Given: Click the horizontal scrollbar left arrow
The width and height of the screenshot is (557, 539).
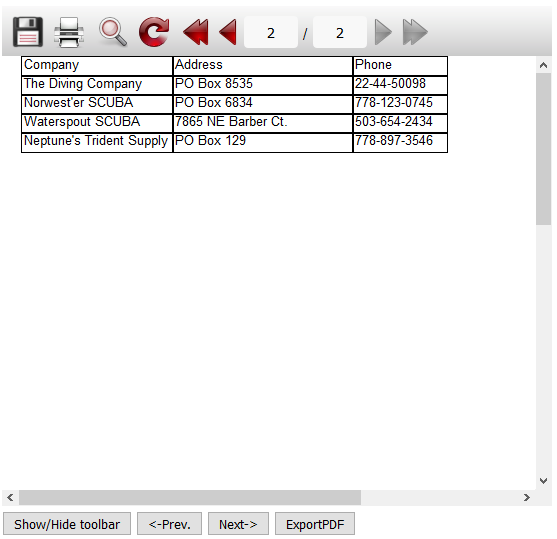Looking at the screenshot, I should (10, 497).
